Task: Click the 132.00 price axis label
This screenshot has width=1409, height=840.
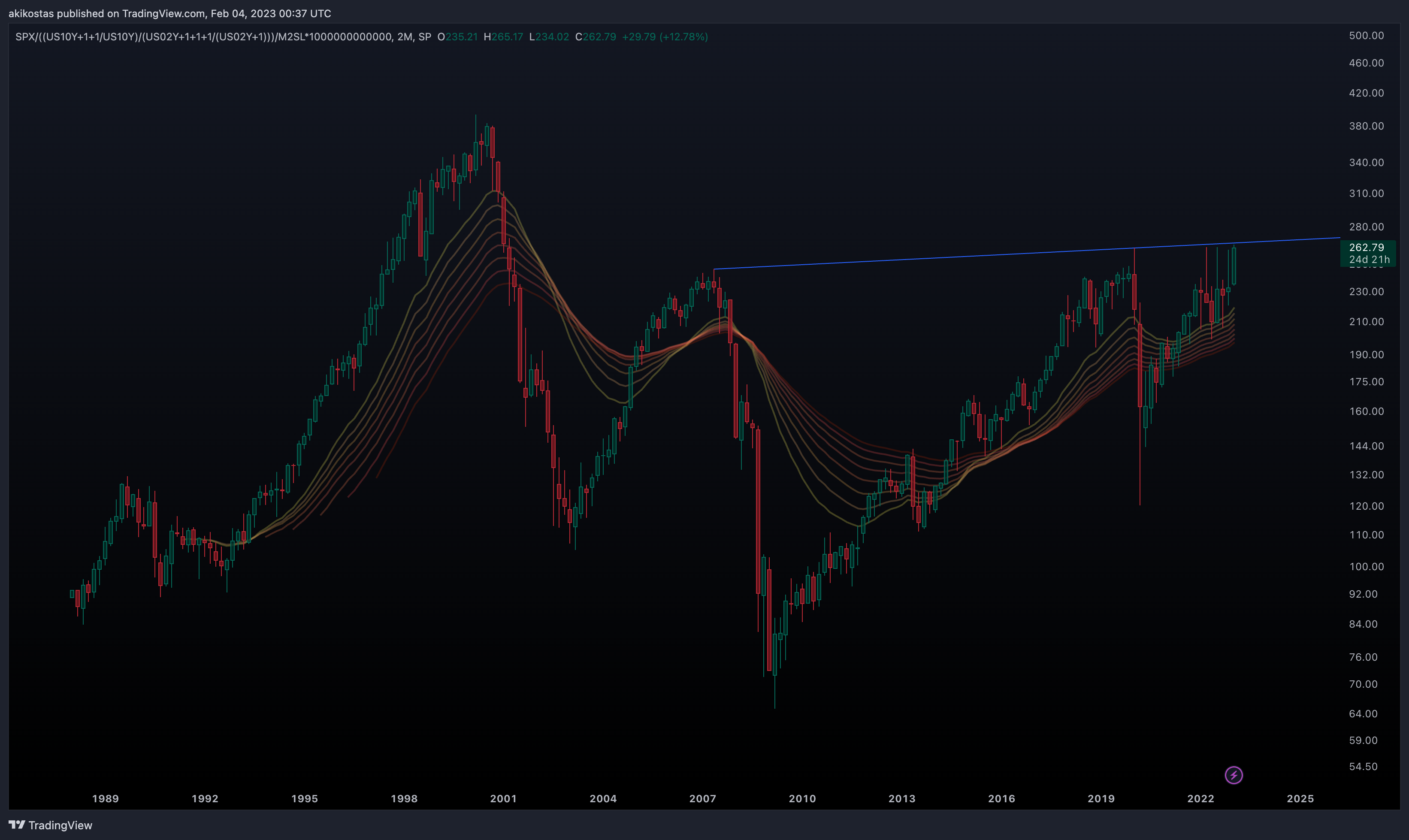Action: click(1367, 475)
